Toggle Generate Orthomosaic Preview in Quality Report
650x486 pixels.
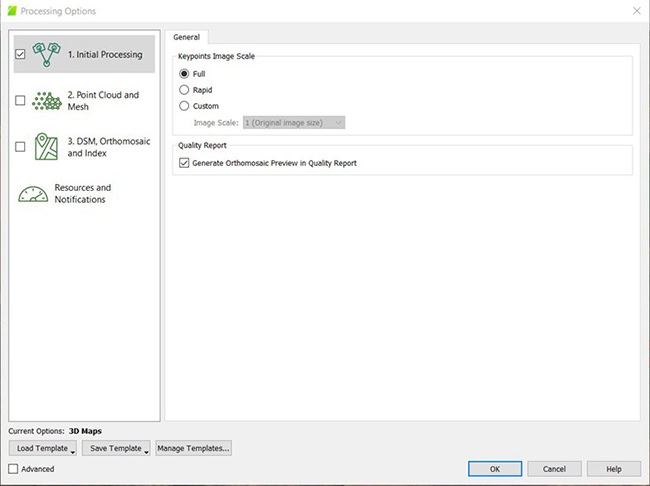coord(184,163)
